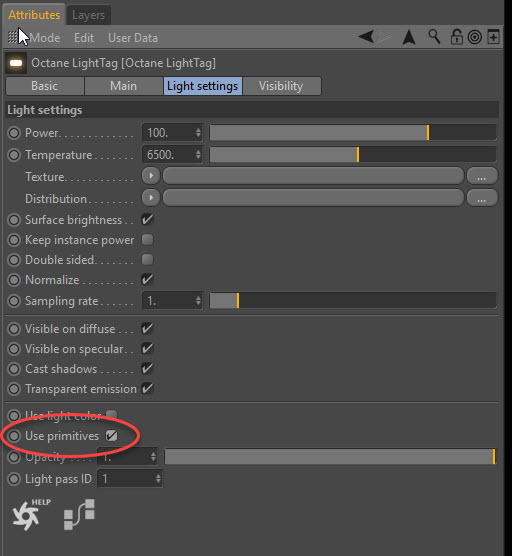Image resolution: width=512 pixels, height=556 pixels.
Task: Click Double sided keyframe dot
Action: 14,260
